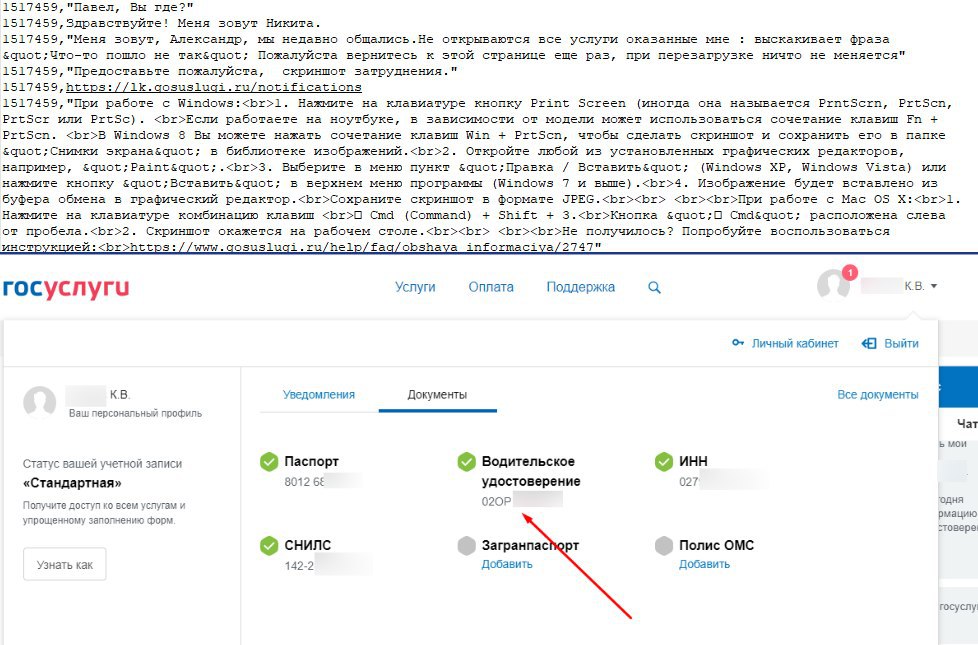The image size is (978, 645).
Task: Click the passport number 8012 text
Action: point(304,482)
